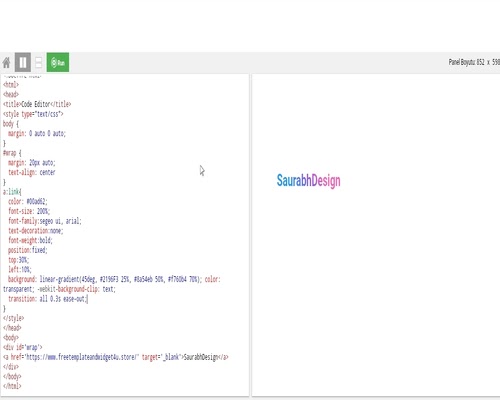Click the 'text-align: center' line

pyautogui.click(x=32, y=172)
